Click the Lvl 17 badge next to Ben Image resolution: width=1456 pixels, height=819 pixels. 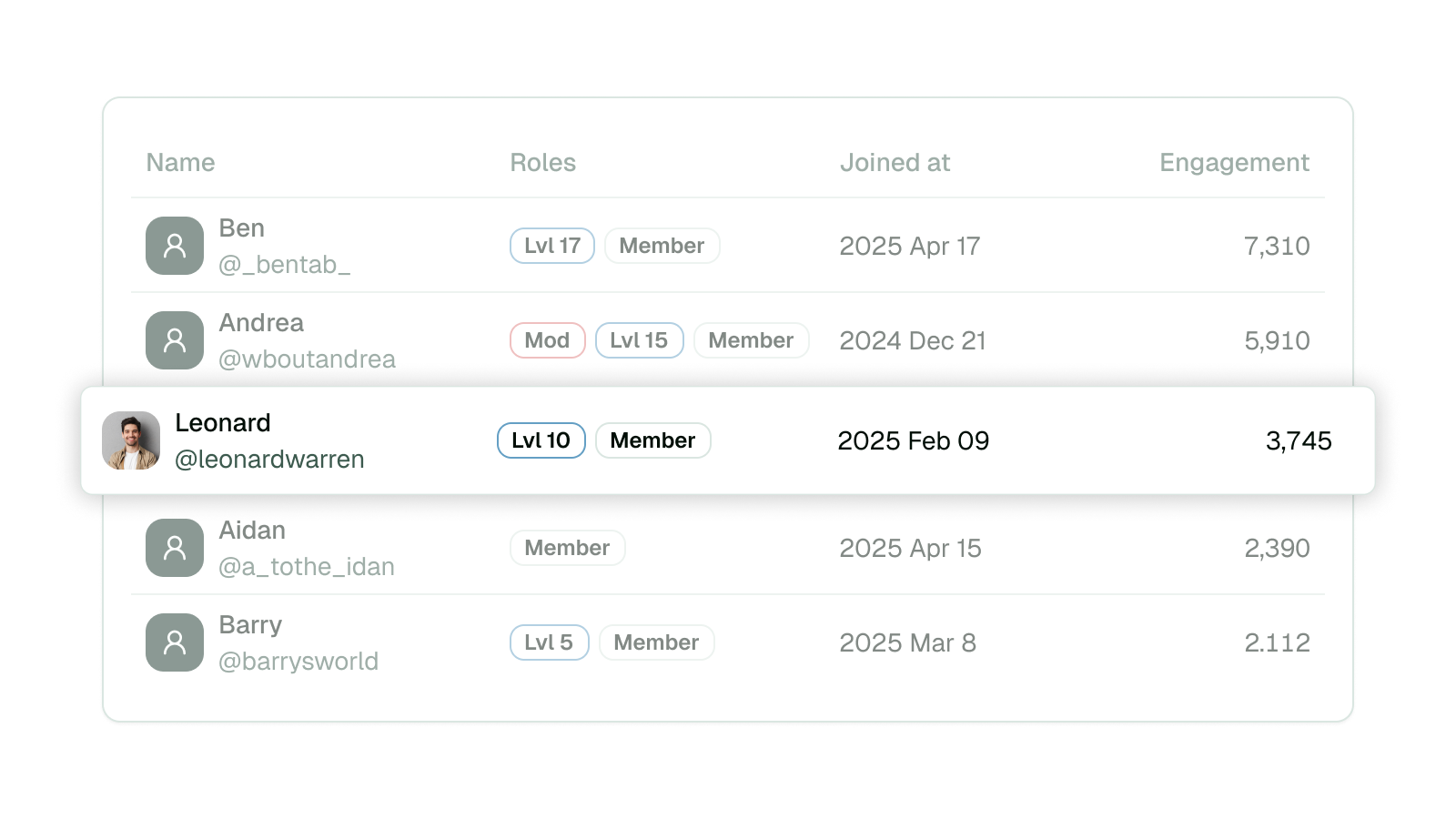point(551,245)
